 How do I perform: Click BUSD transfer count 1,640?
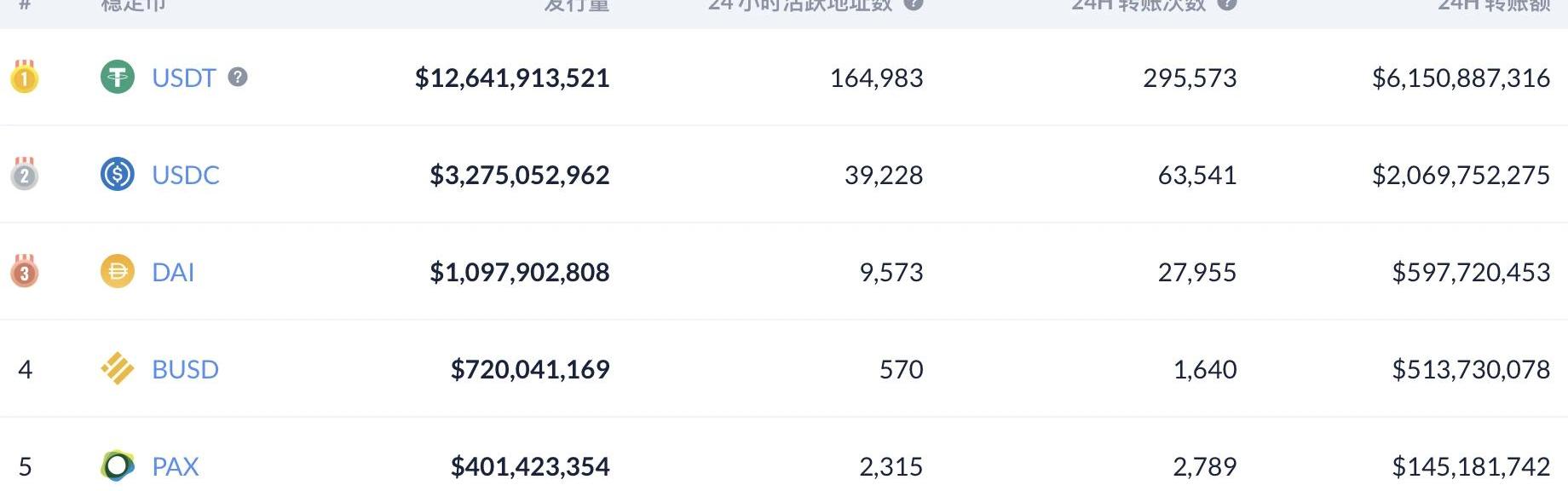(x=1205, y=370)
